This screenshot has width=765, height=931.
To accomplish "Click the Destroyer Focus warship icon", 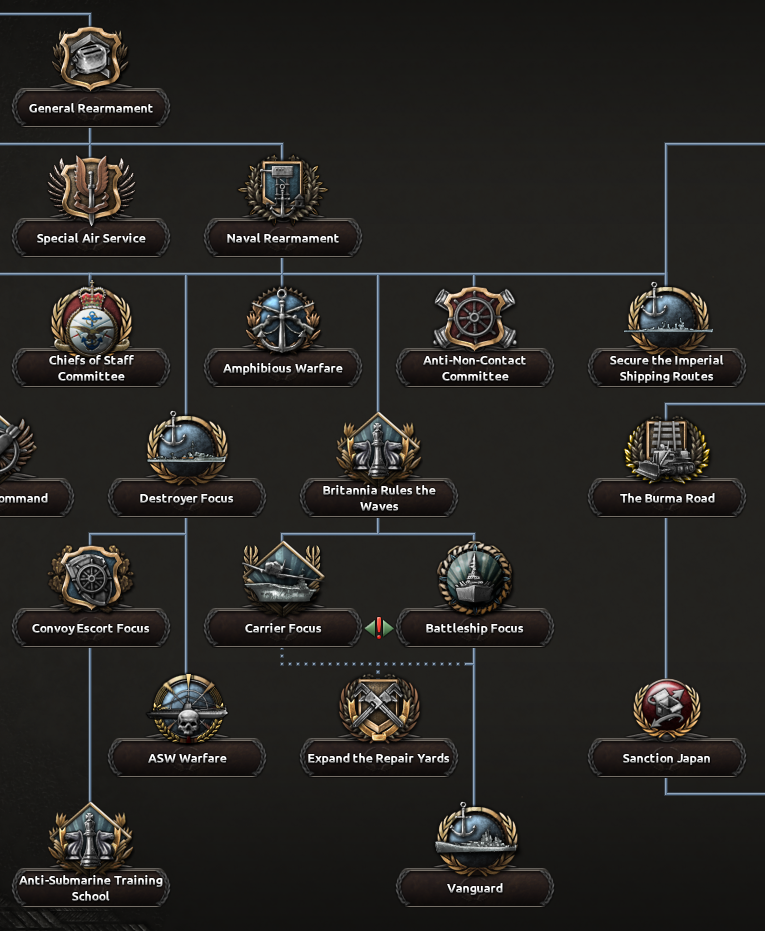I will 186,449.
